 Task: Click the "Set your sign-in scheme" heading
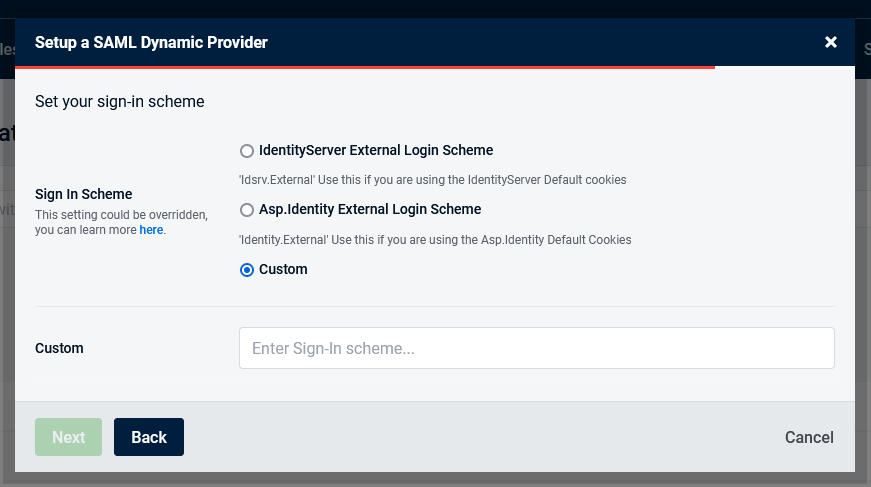click(120, 101)
